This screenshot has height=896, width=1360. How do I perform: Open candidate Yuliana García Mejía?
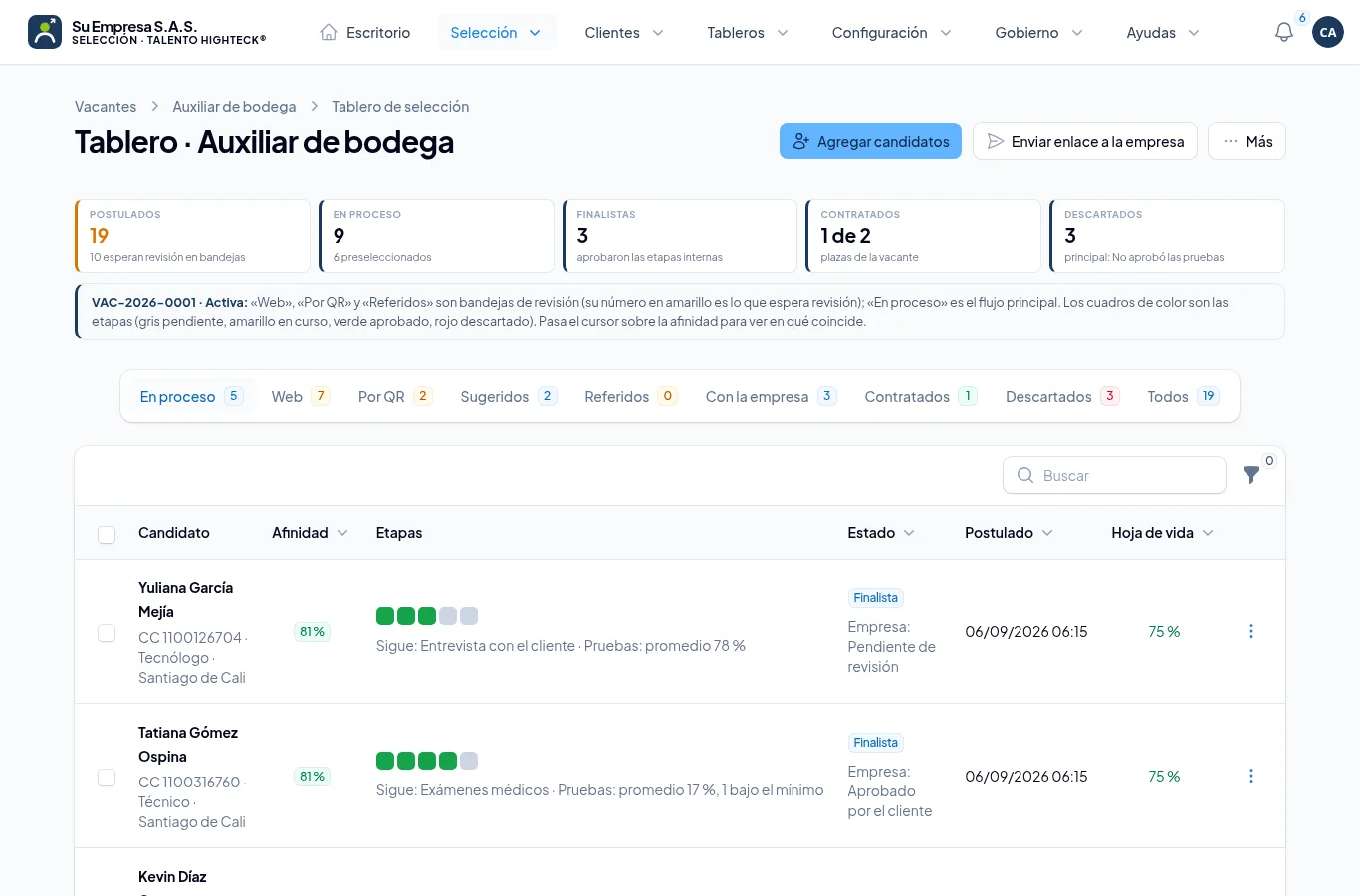(x=185, y=600)
